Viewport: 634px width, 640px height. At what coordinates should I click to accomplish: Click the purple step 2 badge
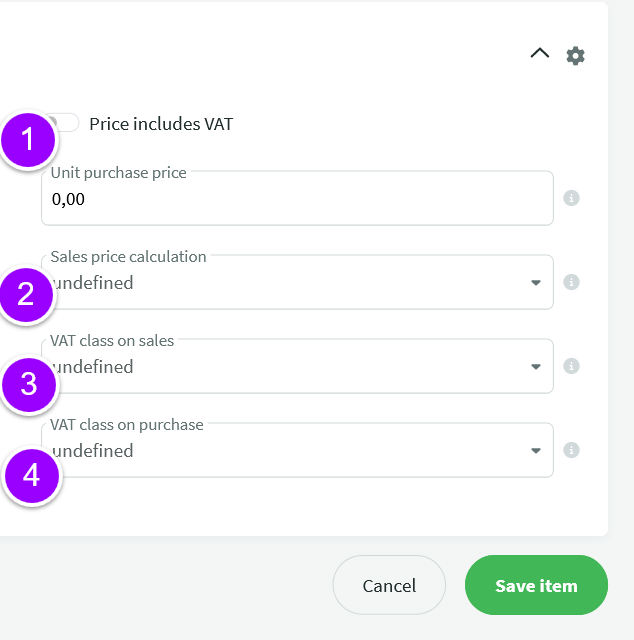click(x=26, y=294)
